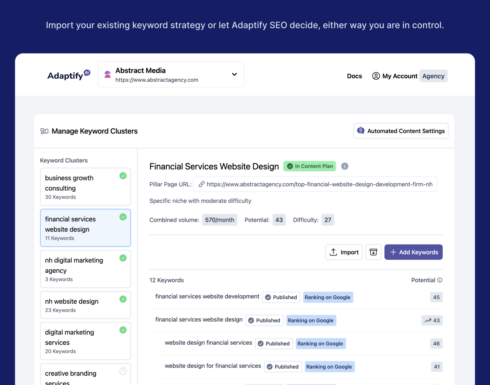Click Published badge for financial services website design
This screenshot has height=385, width=490.
click(x=265, y=320)
